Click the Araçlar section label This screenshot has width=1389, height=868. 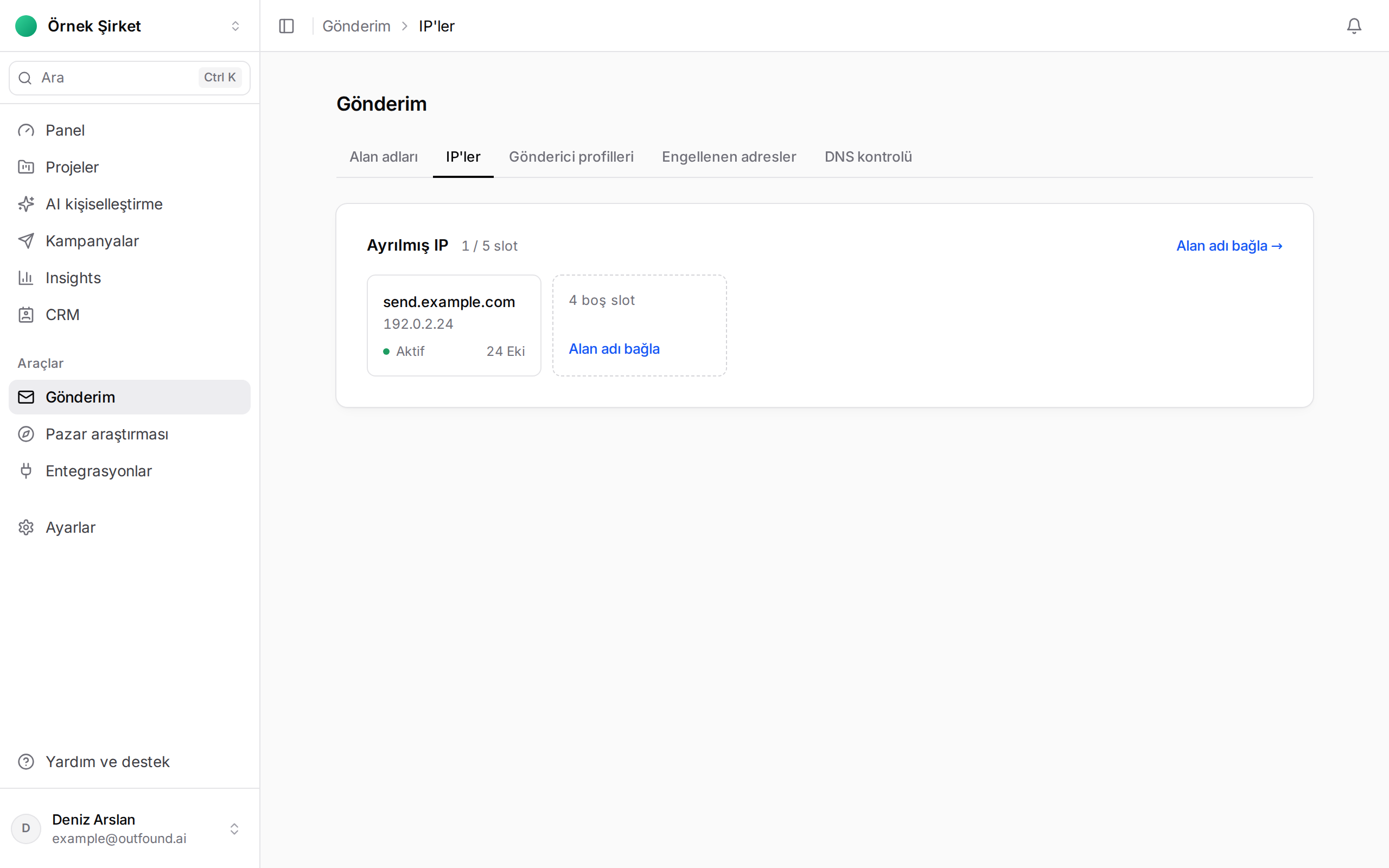(x=41, y=363)
